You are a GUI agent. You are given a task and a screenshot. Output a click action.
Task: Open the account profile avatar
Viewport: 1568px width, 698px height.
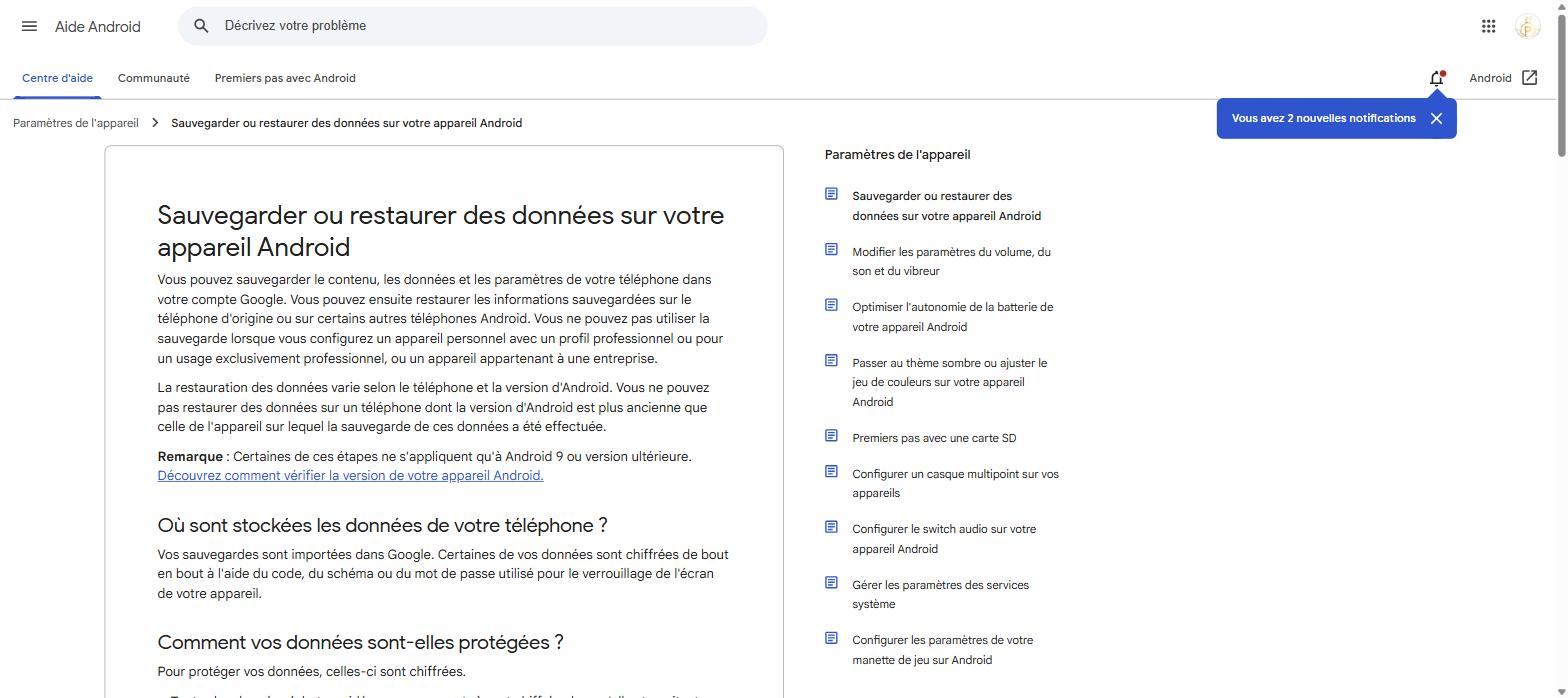1527,26
